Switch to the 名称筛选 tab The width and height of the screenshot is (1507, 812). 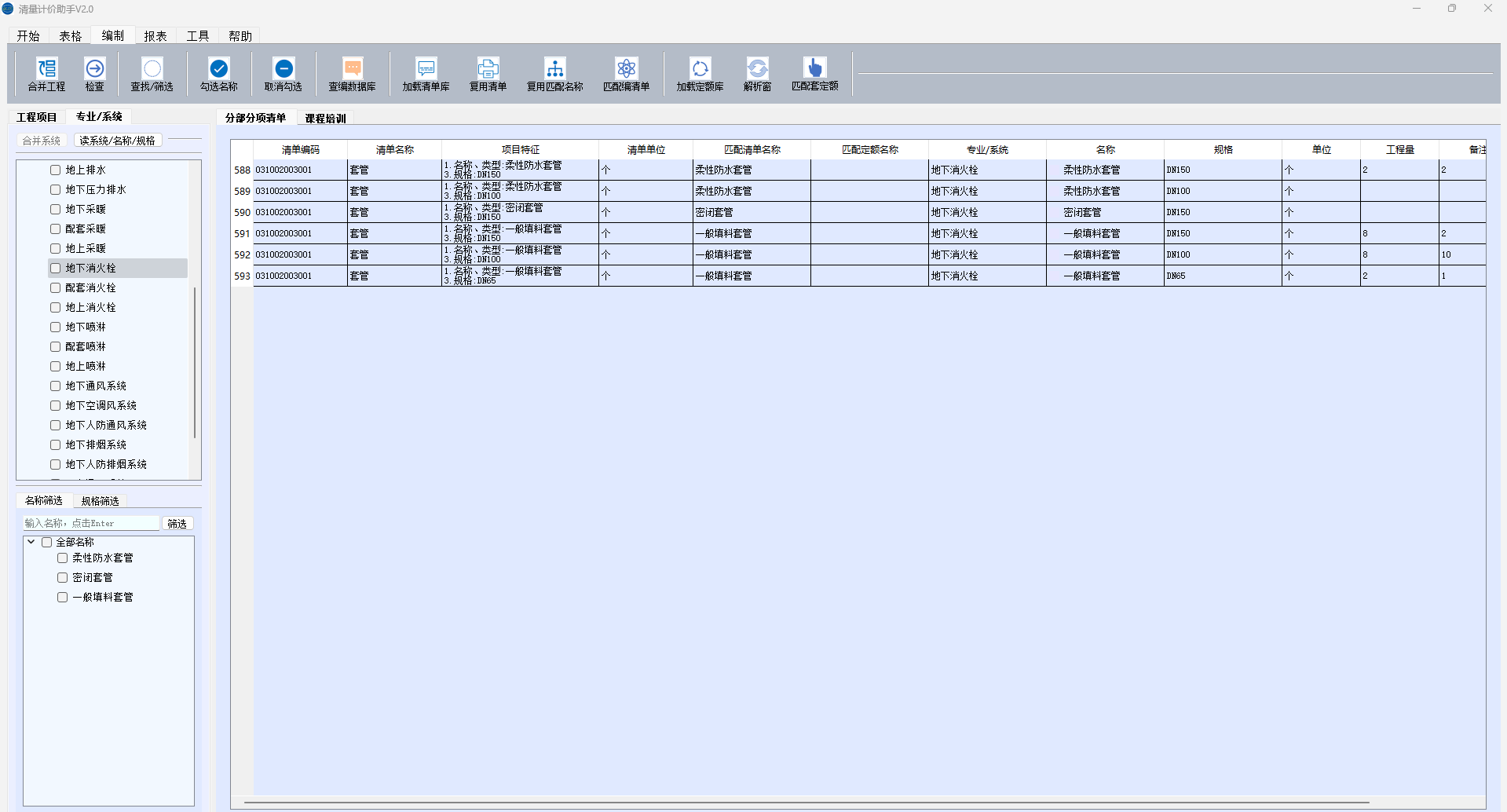tap(44, 500)
